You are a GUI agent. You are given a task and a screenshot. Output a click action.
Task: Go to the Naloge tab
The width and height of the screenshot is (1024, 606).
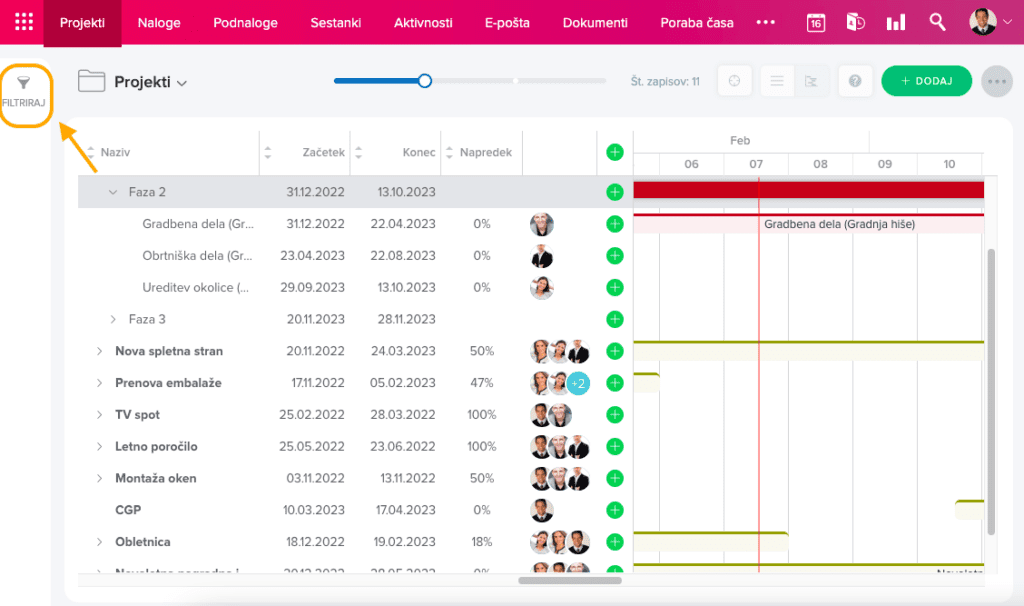point(159,23)
